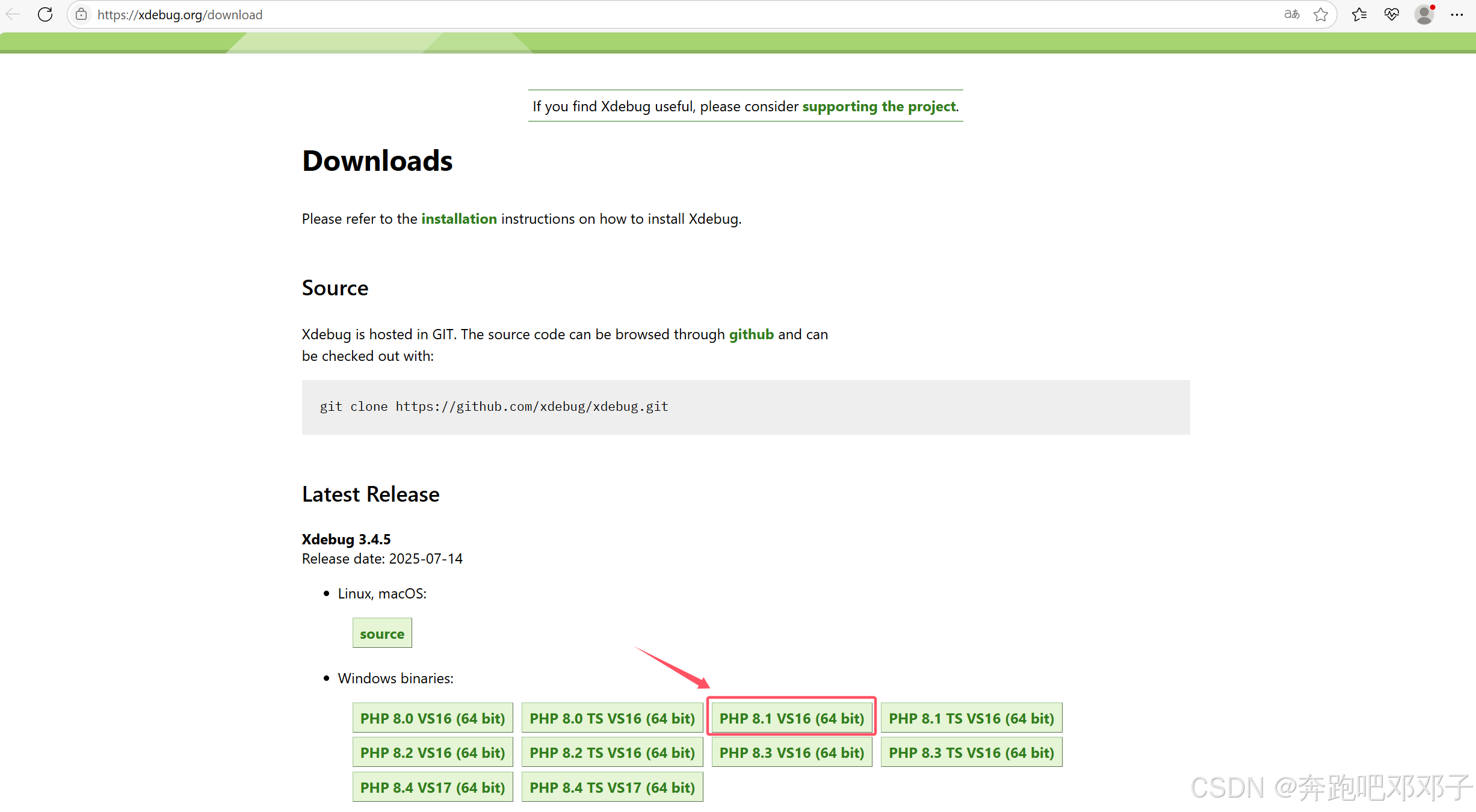Viewport: 1476px width, 812px height.
Task: Download PHP 8.3 VS16 (64 bit)
Action: pyautogui.click(x=792, y=752)
